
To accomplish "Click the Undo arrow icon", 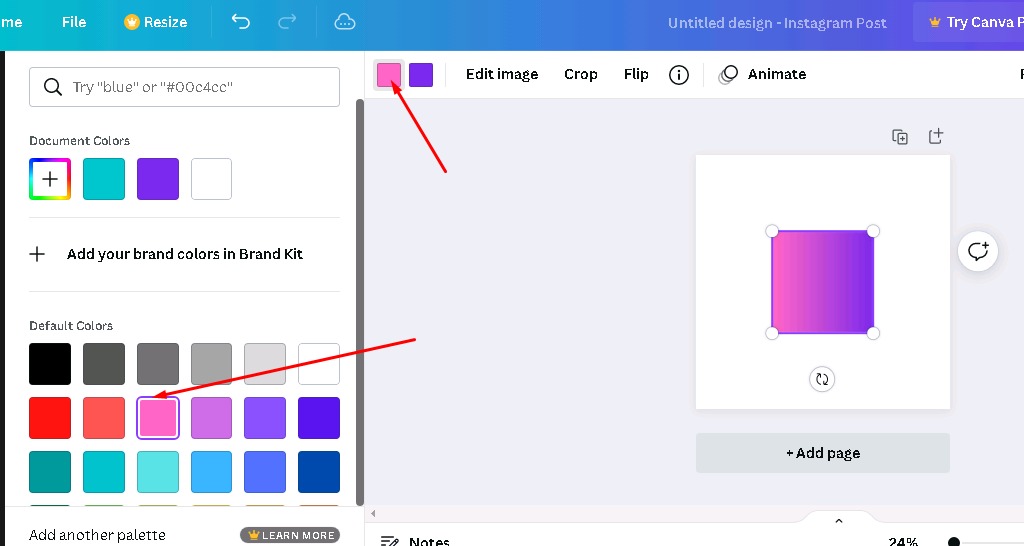I will point(240,22).
